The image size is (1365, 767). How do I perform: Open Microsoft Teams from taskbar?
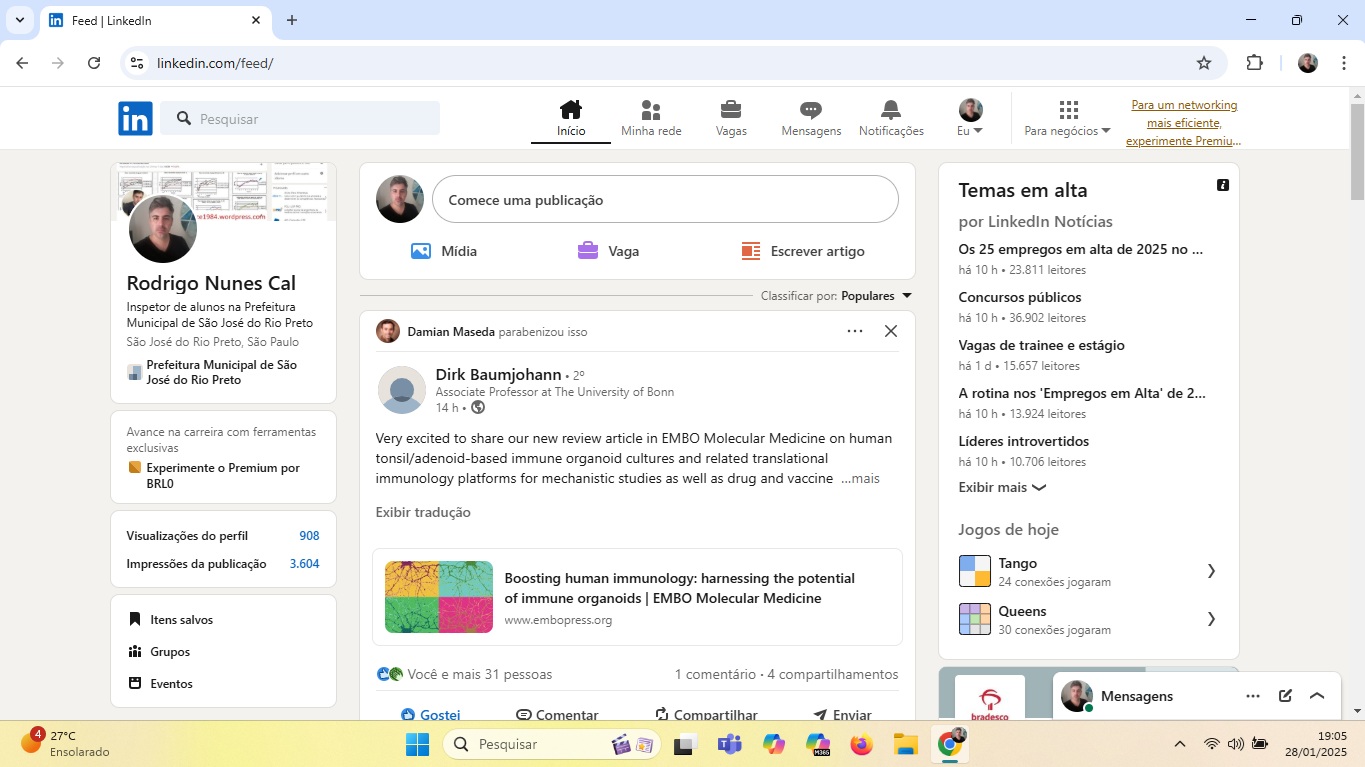coord(729,744)
